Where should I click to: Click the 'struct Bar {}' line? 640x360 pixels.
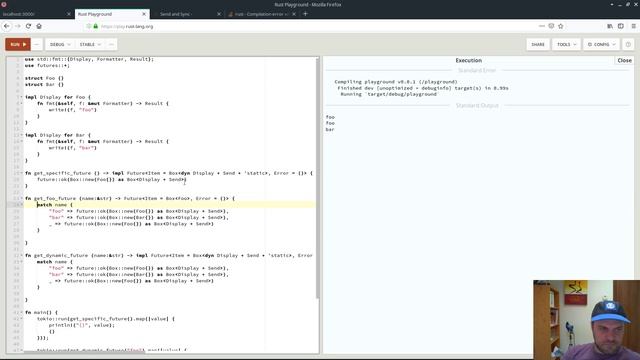[x=44, y=84]
